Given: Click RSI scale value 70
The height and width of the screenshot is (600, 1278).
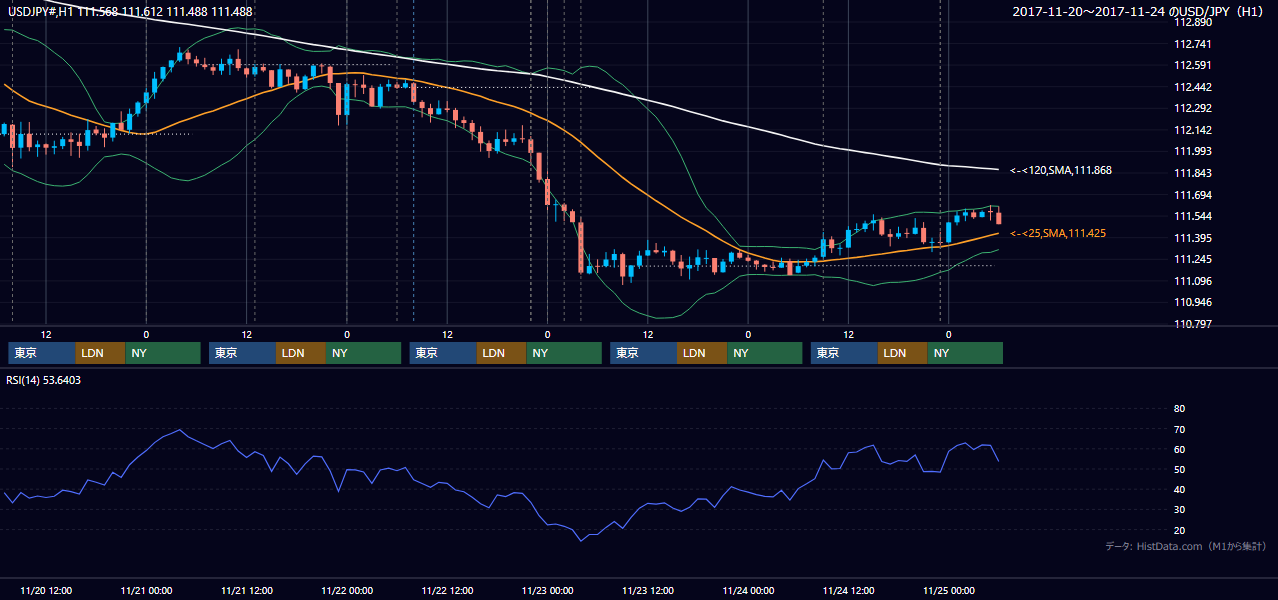Looking at the screenshot, I should (x=1179, y=429).
